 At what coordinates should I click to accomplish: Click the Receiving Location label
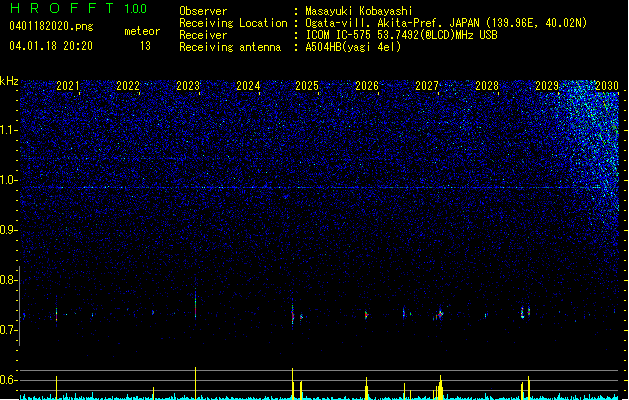coord(233,23)
